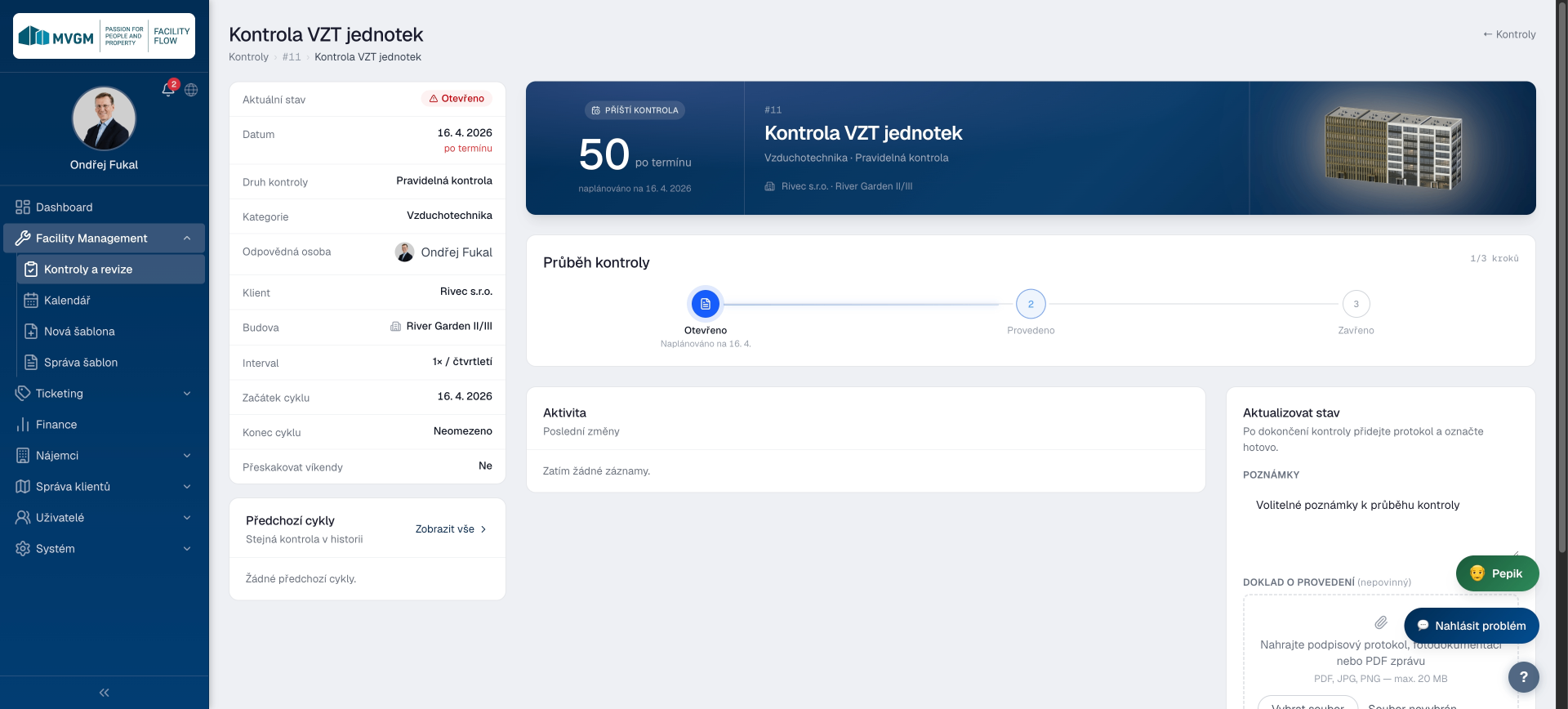The width and height of the screenshot is (1568, 709).
Task: Click Ondřej Fukal responsible person avatar
Action: (x=404, y=252)
